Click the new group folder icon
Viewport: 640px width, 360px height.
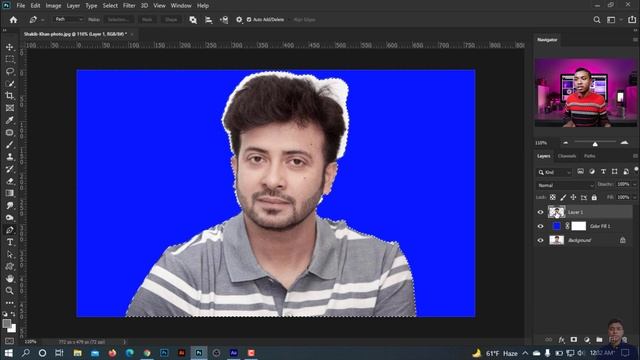599,340
